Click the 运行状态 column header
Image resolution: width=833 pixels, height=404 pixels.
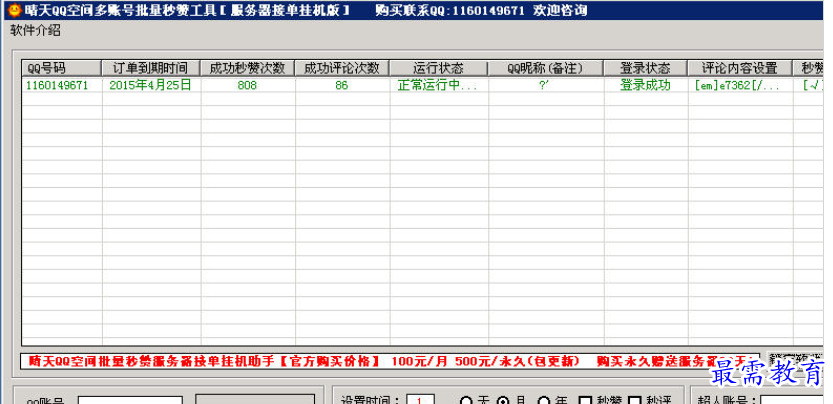pyautogui.click(x=439, y=68)
